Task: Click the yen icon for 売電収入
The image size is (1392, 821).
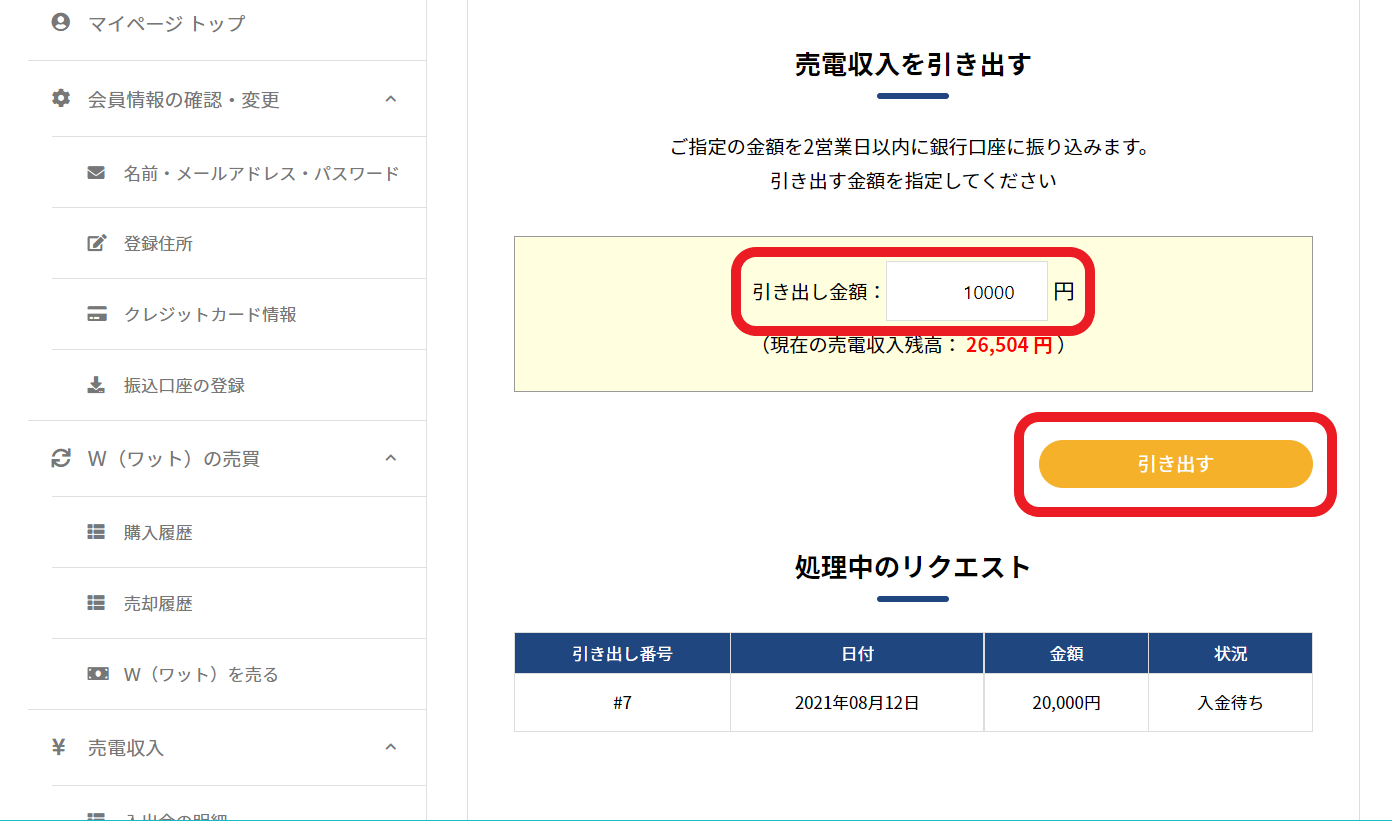Action: [59, 747]
